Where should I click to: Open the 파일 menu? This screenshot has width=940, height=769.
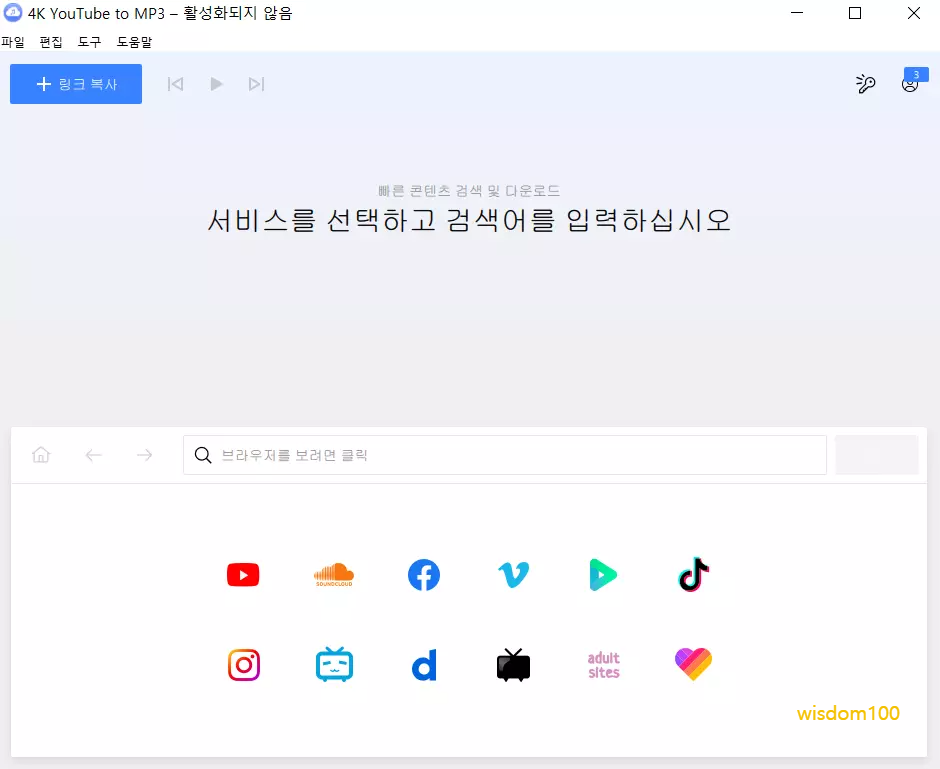13,42
